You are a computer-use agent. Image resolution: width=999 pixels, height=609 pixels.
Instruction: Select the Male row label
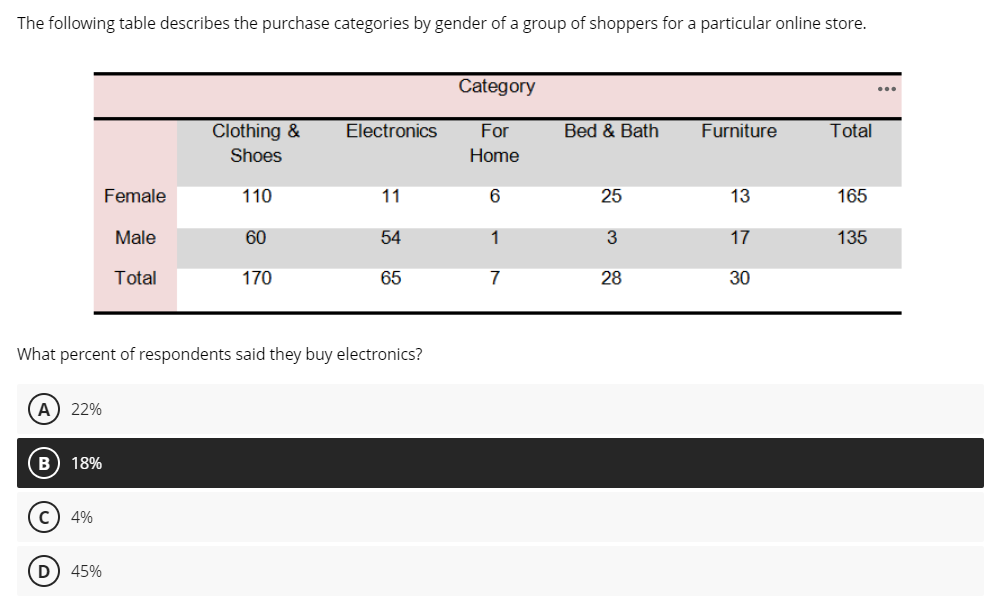(x=135, y=238)
